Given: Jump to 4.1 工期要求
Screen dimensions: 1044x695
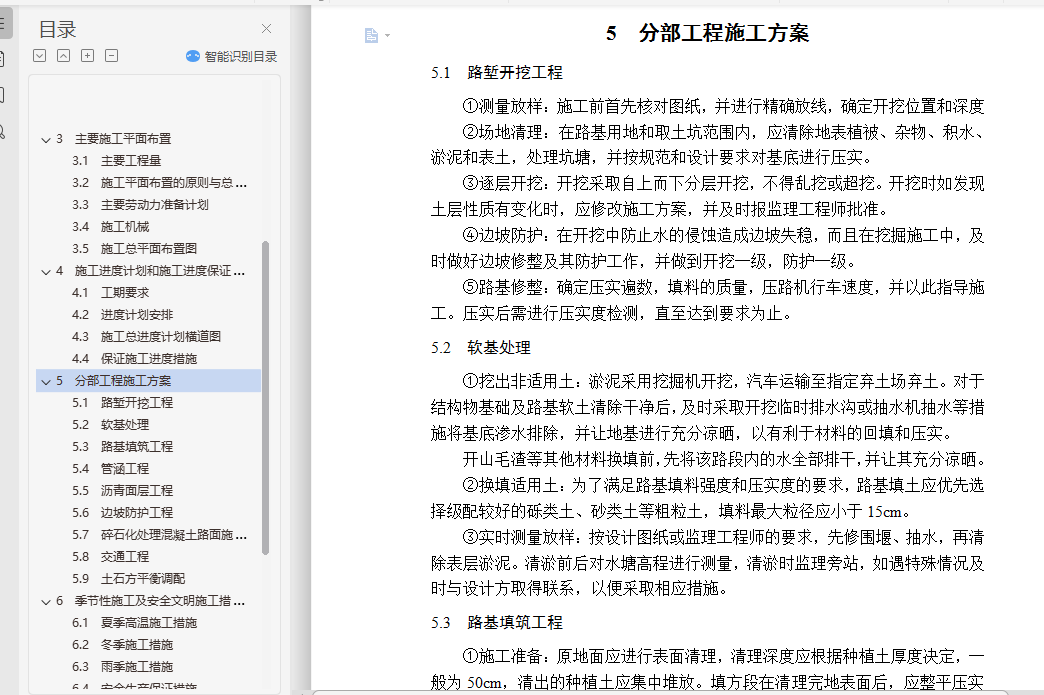Looking at the screenshot, I should 111,292.
